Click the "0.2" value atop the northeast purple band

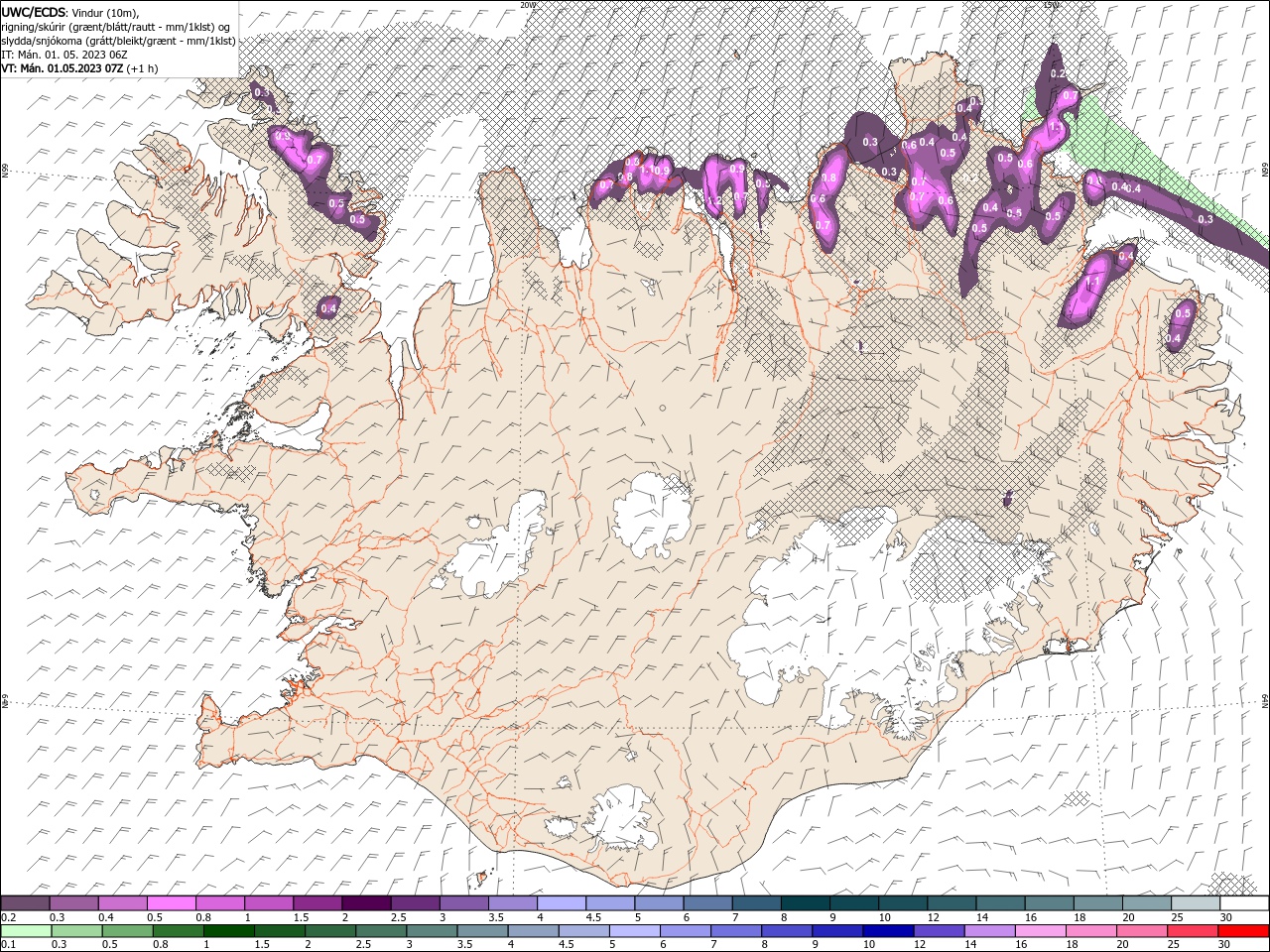(1057, 74)
